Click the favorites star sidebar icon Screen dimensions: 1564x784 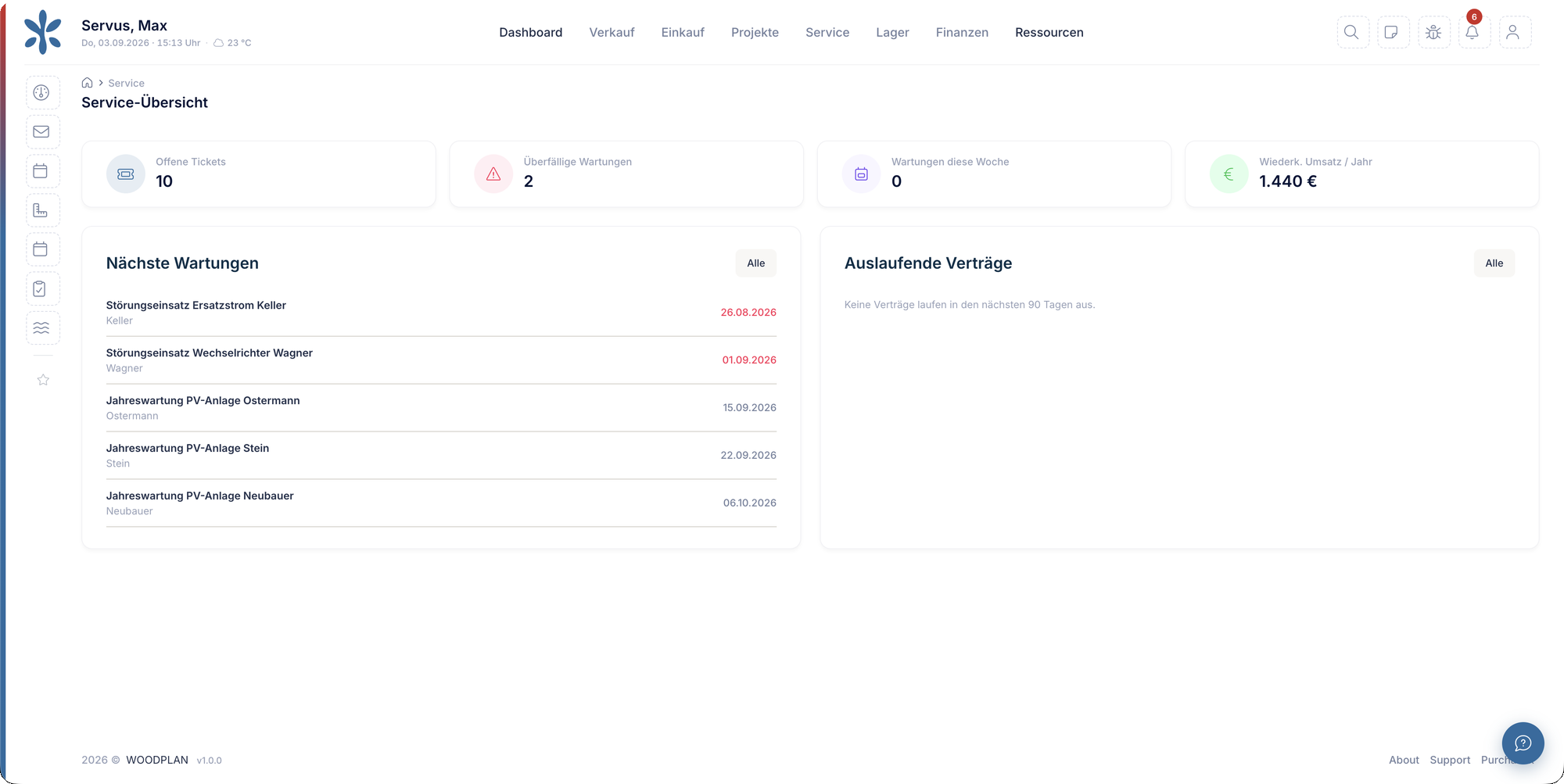click(43, 380)
